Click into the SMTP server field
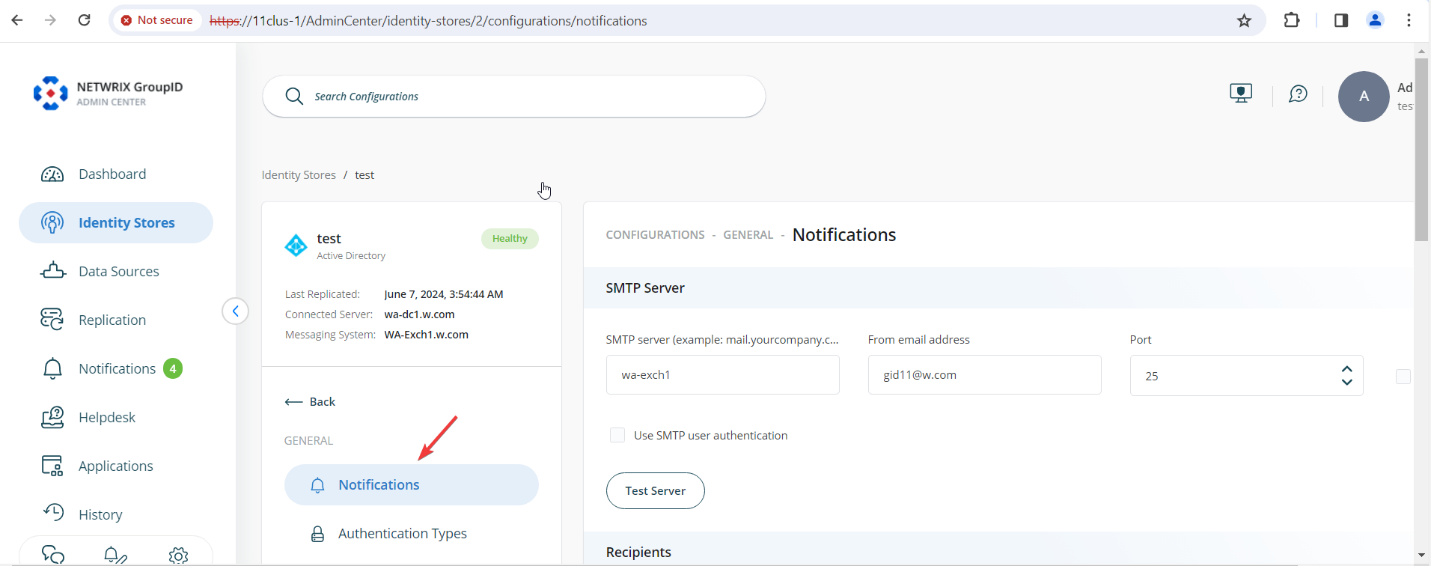 click(723, 375)
